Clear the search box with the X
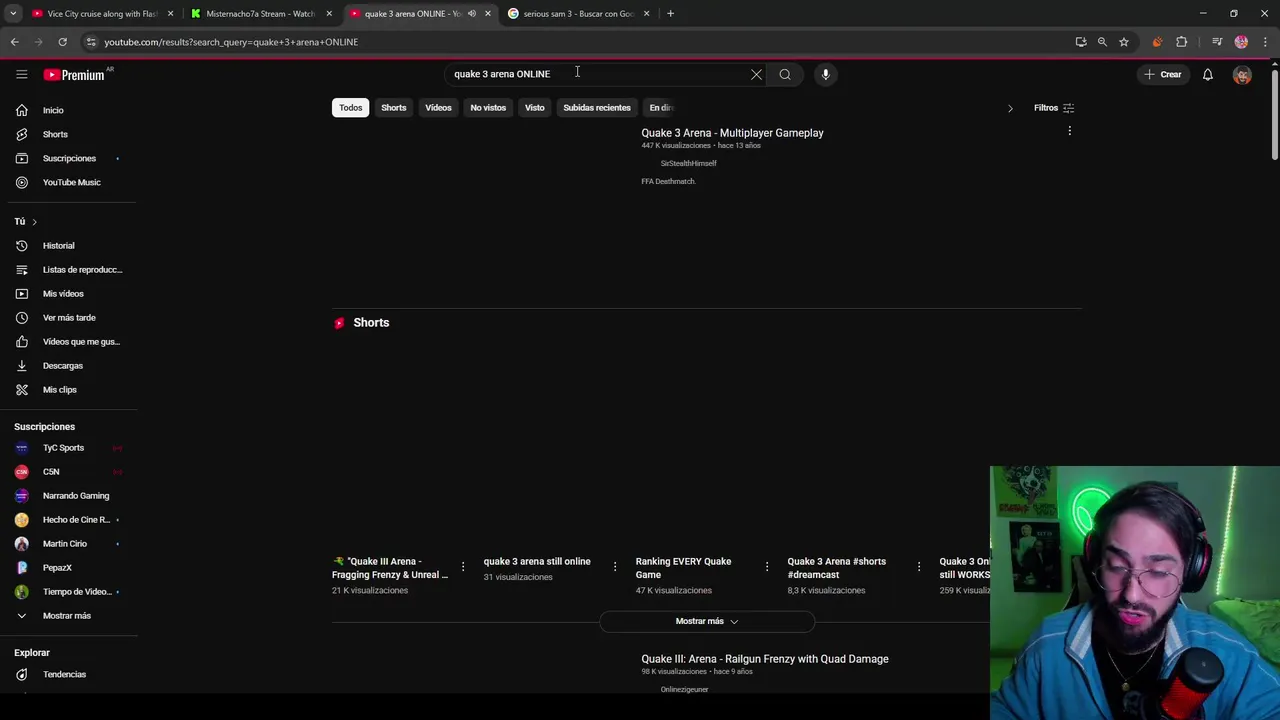Screen dimensions: 1280x720 pos(756,74)
